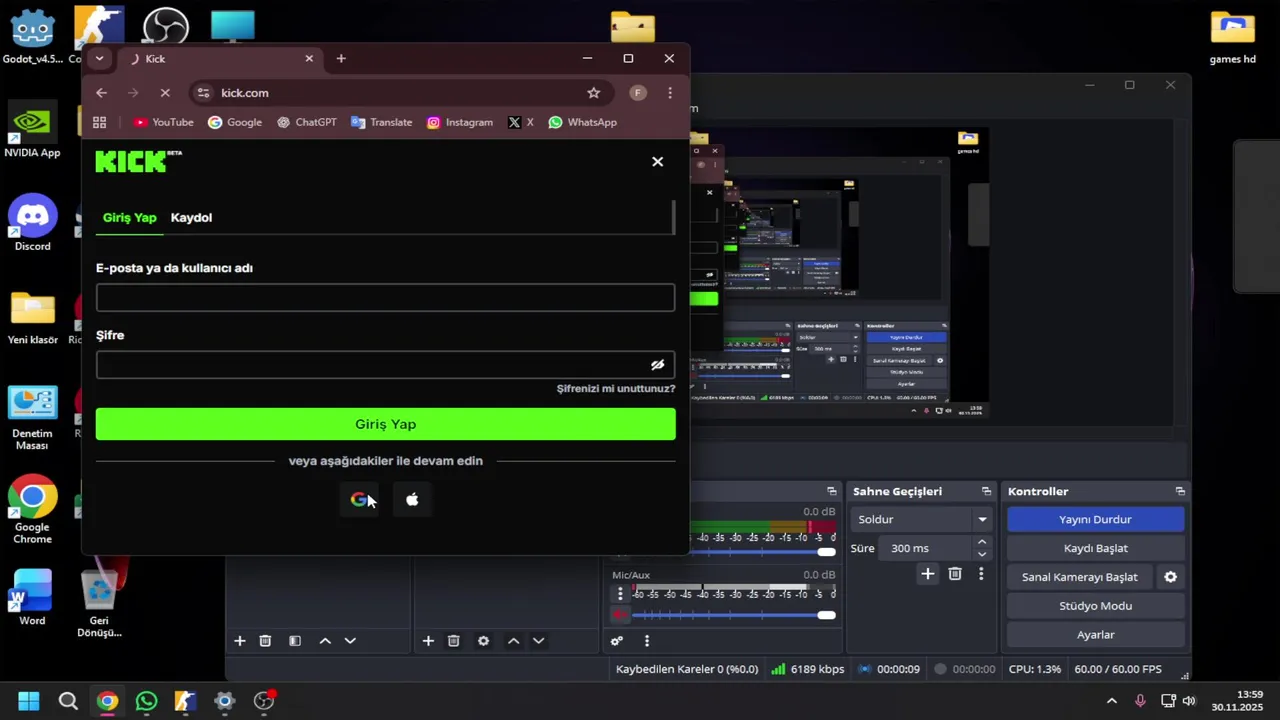
Task: Open the Windows Start button
Action: [x=28, y=701]
